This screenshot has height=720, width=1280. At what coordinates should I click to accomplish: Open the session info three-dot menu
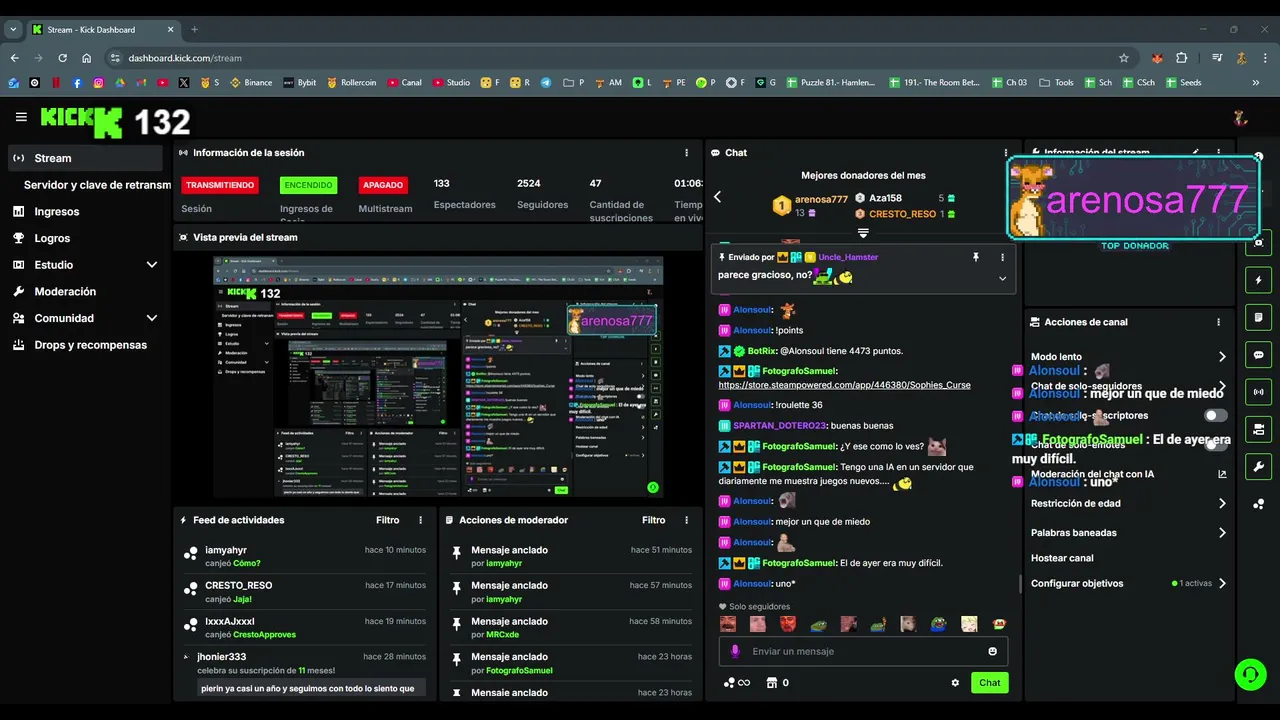click(x=686, y=153)
